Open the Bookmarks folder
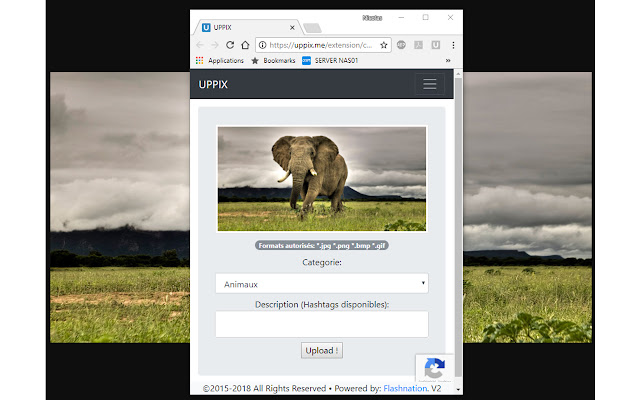640x400 pixels. point(273,60)
